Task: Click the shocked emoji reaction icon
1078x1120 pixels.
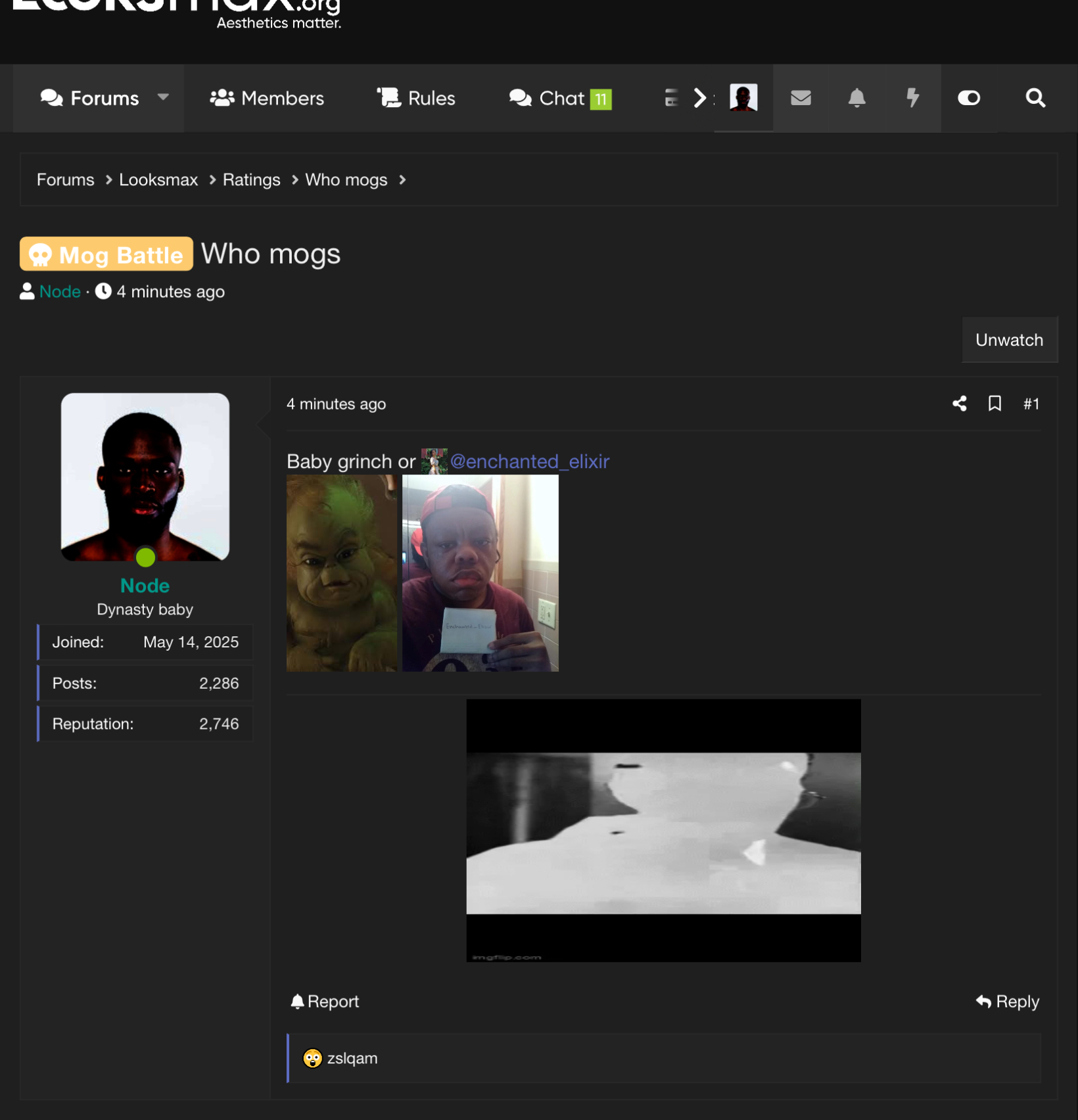Action: click(x=312, y=1058)
